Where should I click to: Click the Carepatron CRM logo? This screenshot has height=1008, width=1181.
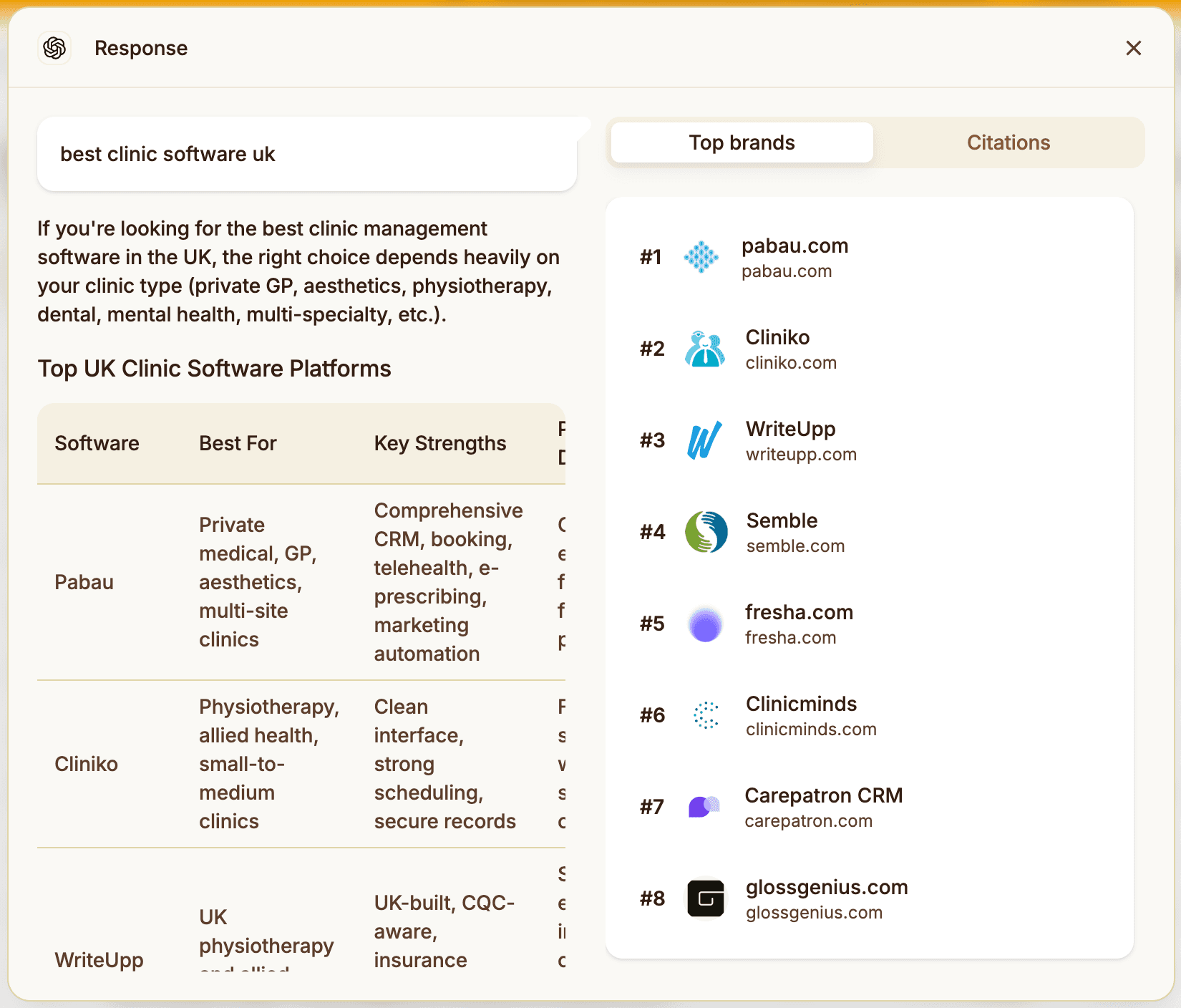click(x=704, y=807)
